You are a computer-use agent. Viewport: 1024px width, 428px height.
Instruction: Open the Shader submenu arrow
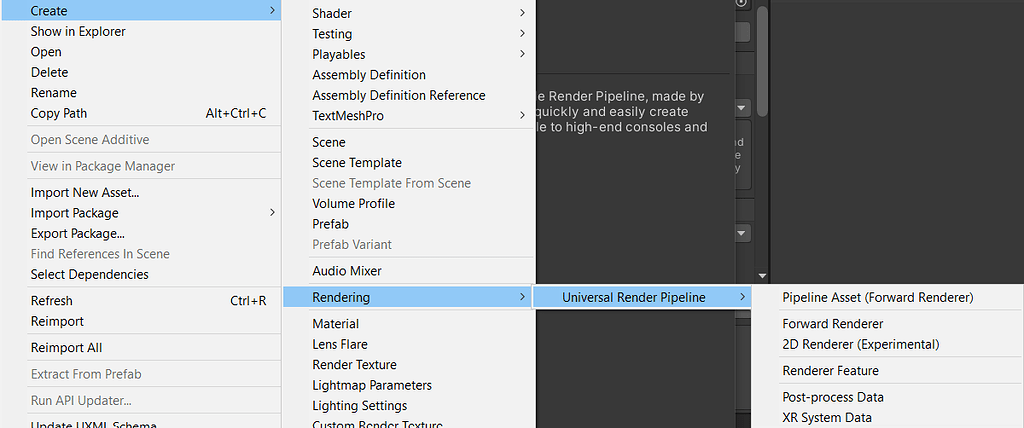coord(522,14)
